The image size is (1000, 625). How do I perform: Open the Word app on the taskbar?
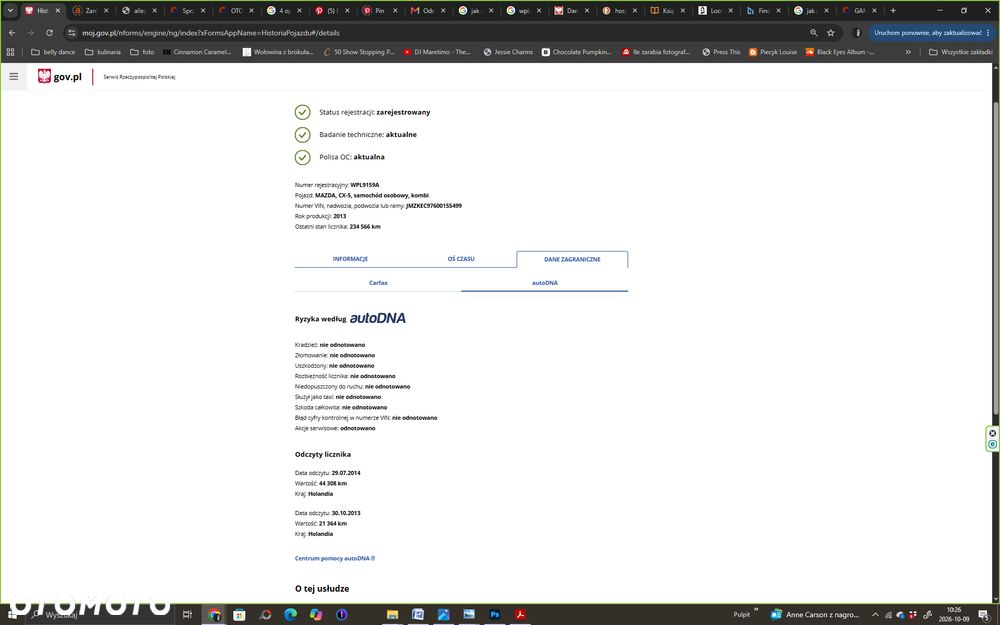(x=418, y=614)
